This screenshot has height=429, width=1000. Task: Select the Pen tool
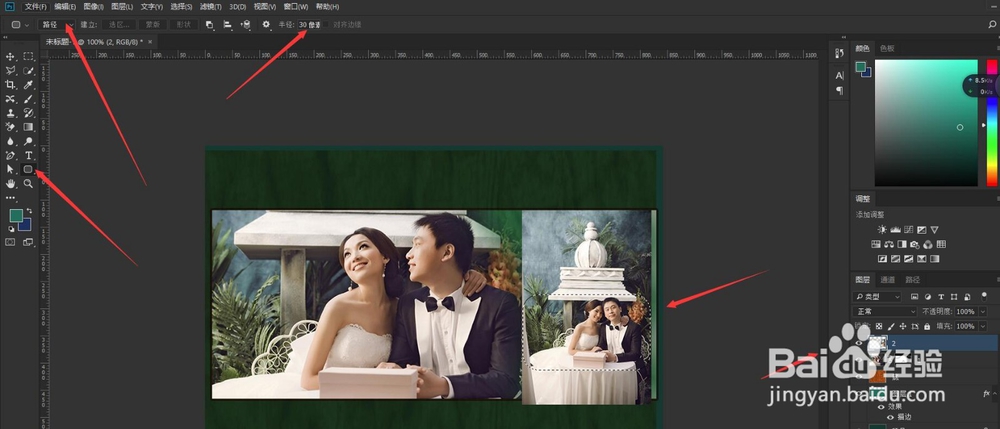pyautogui.click(x=10, y=155)
